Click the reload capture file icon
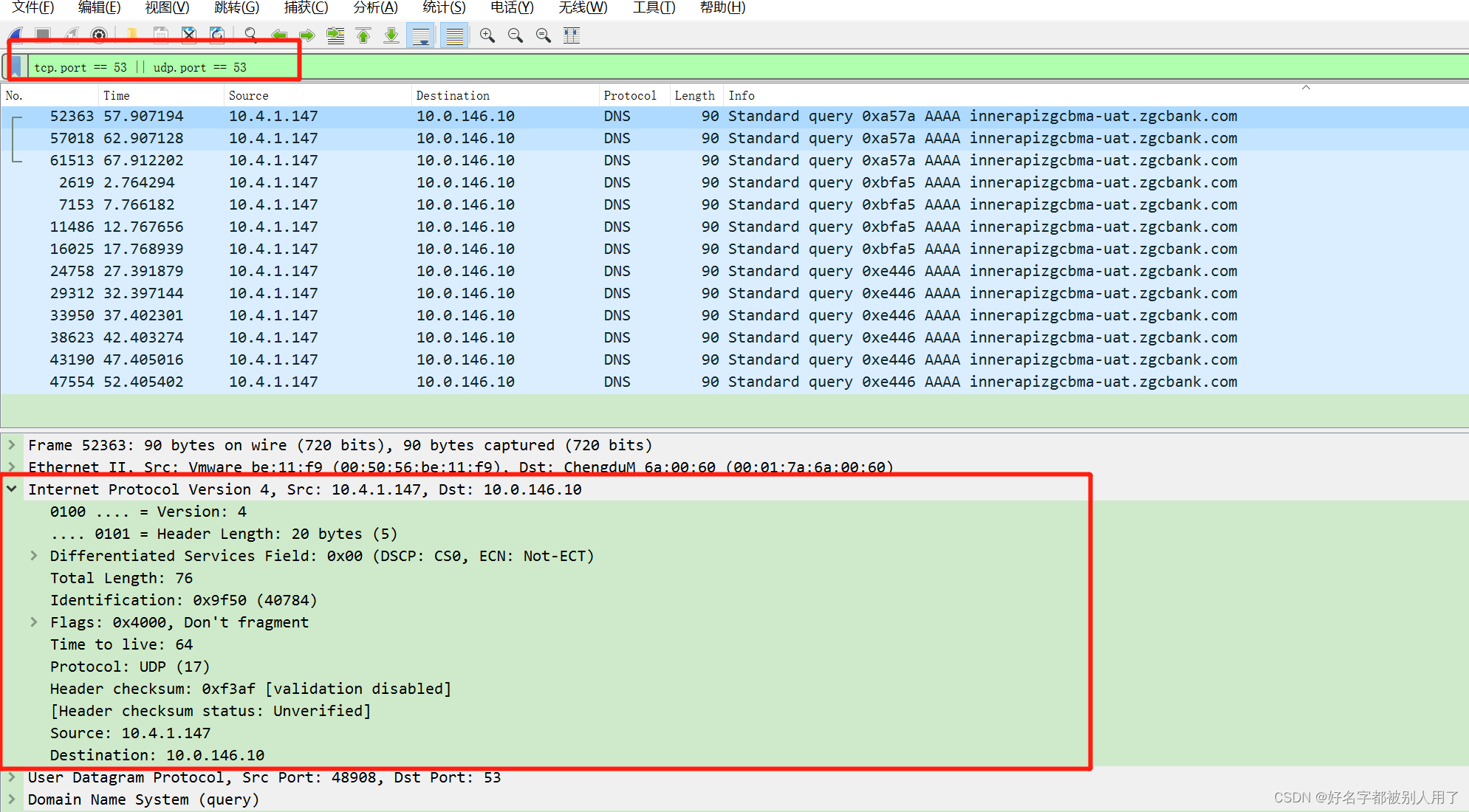The image size is (1469, 812). click(x=217, y=35)
